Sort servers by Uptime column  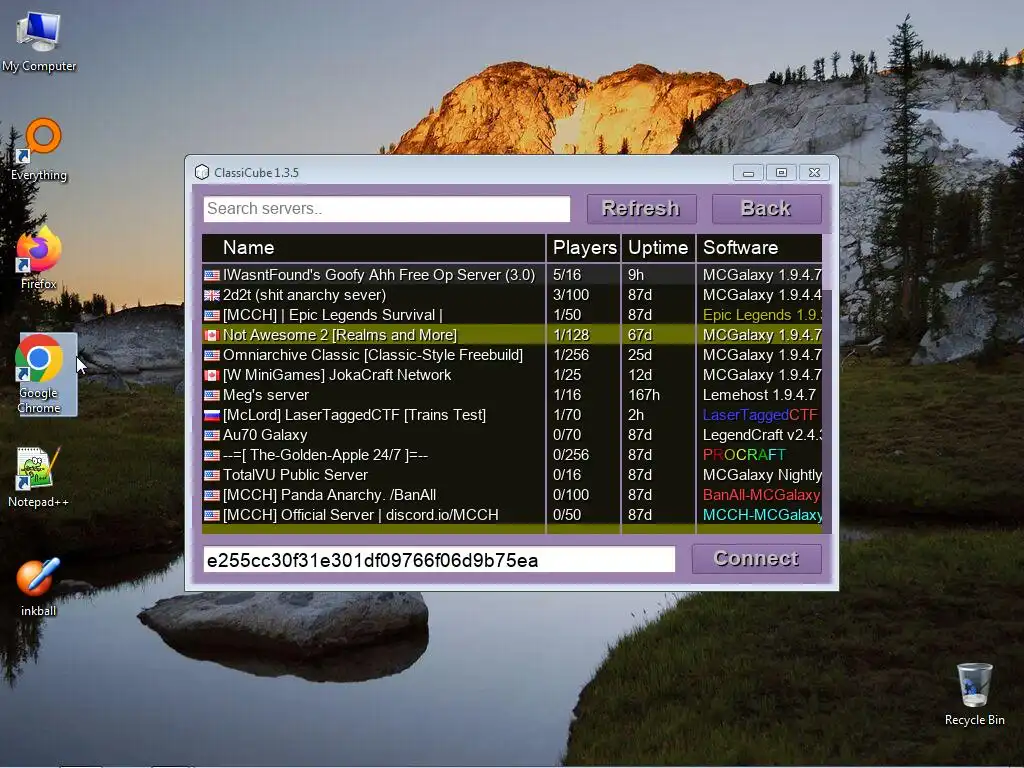pyautogui.click(x=658, y=248)
